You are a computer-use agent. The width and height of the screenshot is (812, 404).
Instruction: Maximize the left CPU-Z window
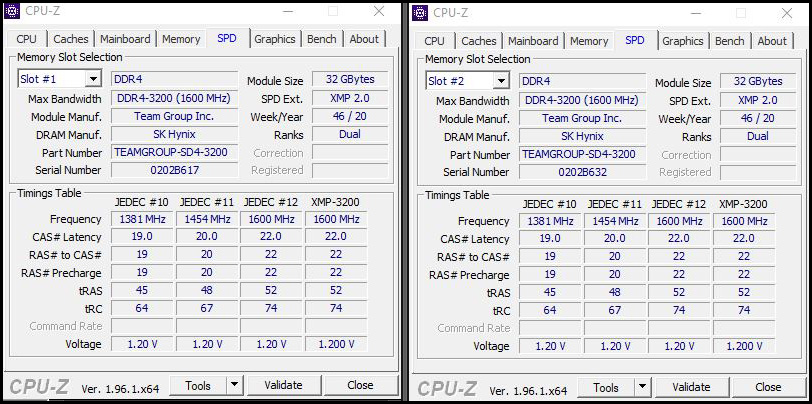tap(333, 11)
